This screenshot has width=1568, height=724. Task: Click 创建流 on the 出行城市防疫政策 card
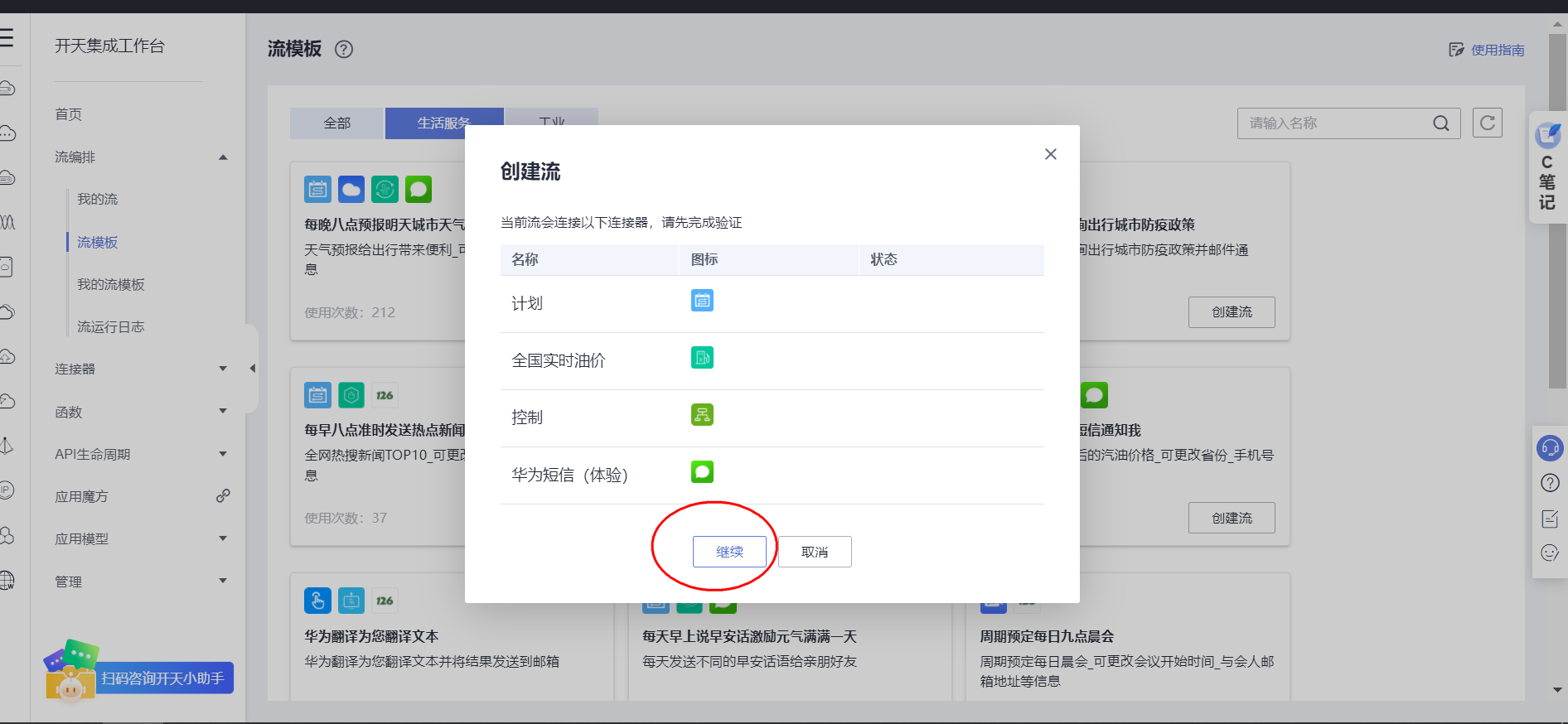pyautogui.click(x=1232, y=312)
